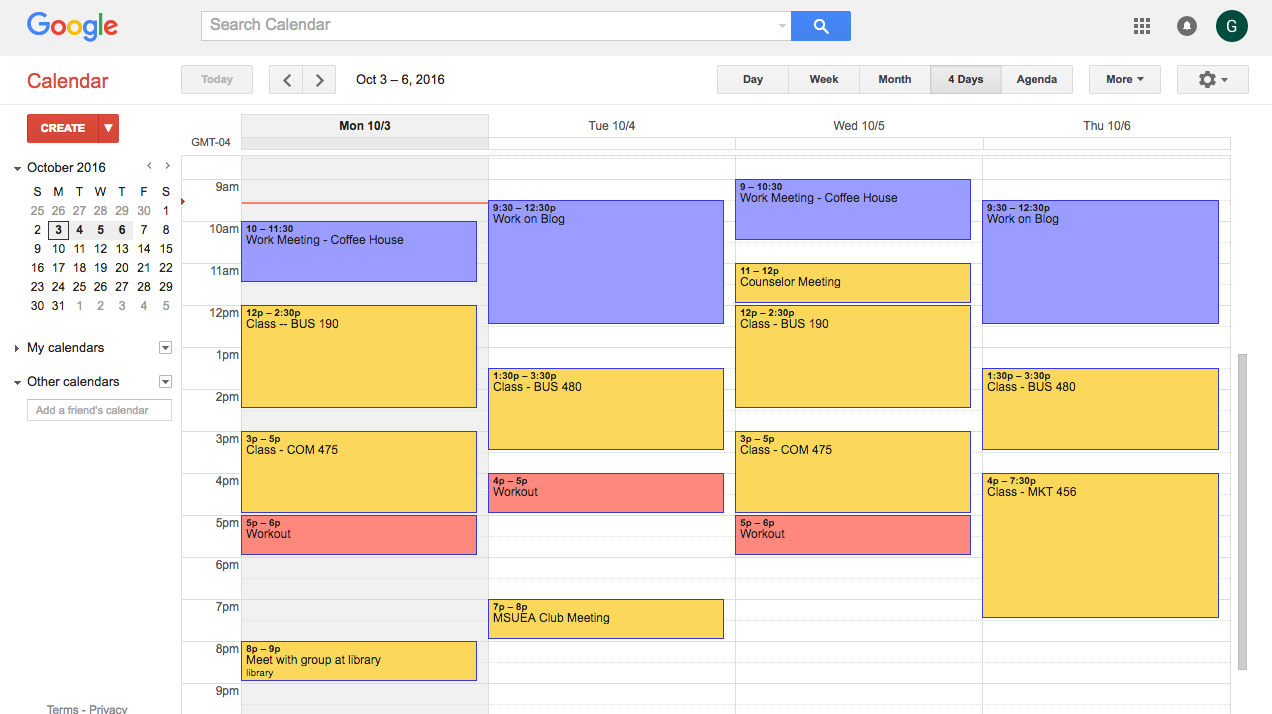Collapse the October 2016 mini calendar

[x=17, y=168]
